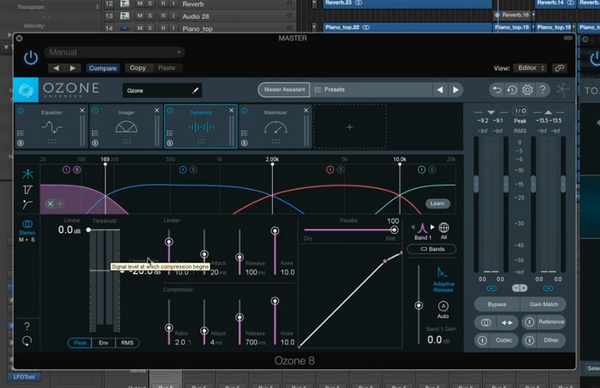Open the settings gear icon
This screenshot has height=388, width=600.
527,90
